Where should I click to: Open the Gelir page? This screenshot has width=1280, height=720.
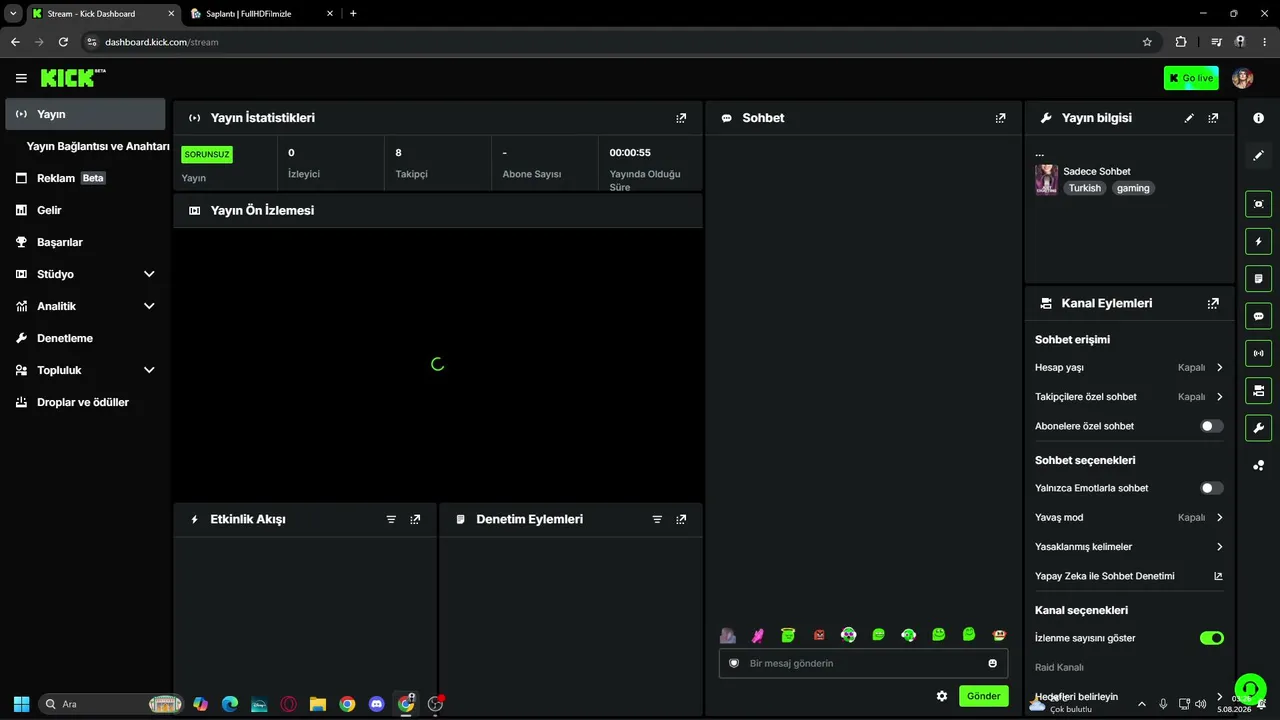pyautogui.click(x=85, y=210)
